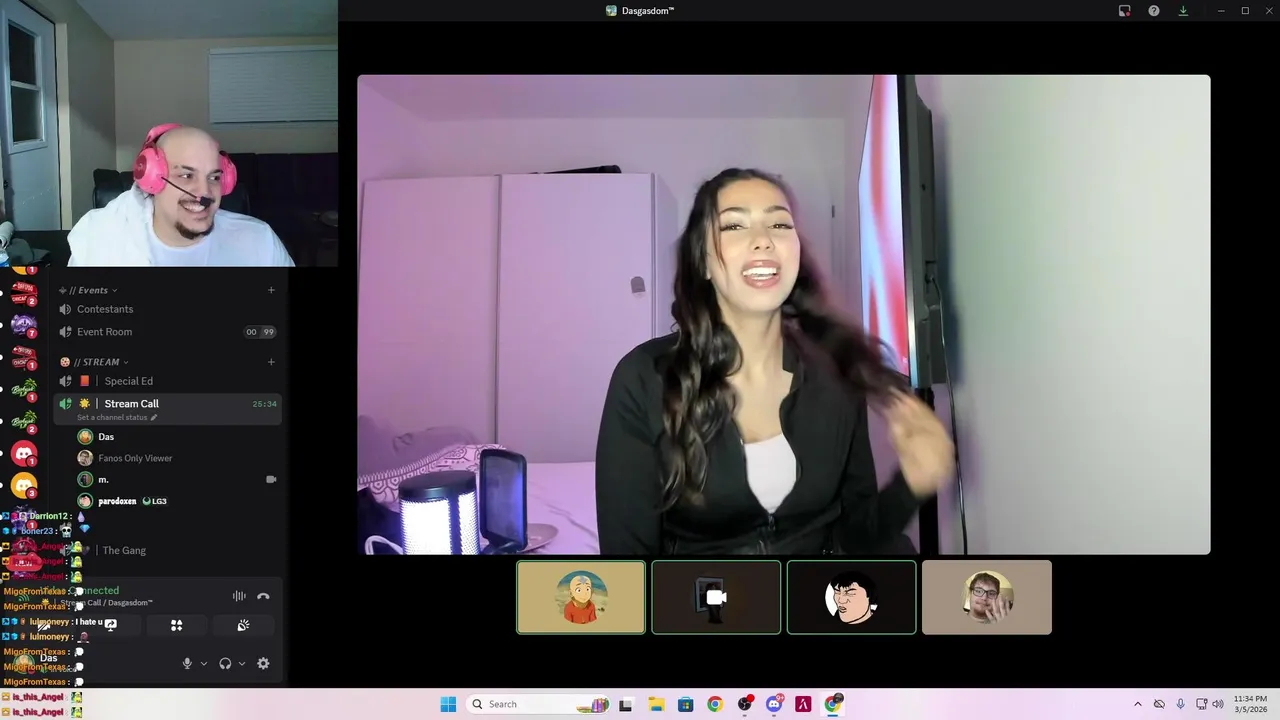Open volume control in system tray
The height and width of the screenshot is (720, 1280).
click(x=1217, y=704)
